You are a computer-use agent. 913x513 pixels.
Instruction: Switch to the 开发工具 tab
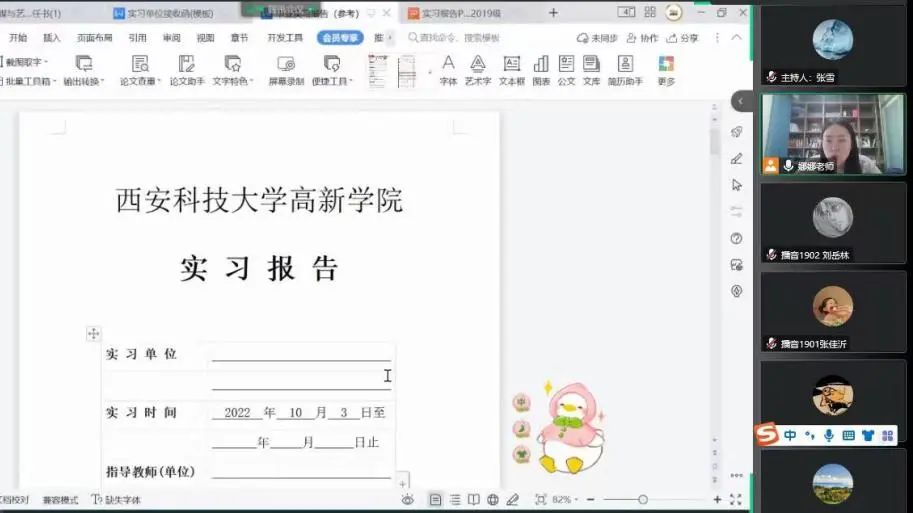(x=285, y=38)
